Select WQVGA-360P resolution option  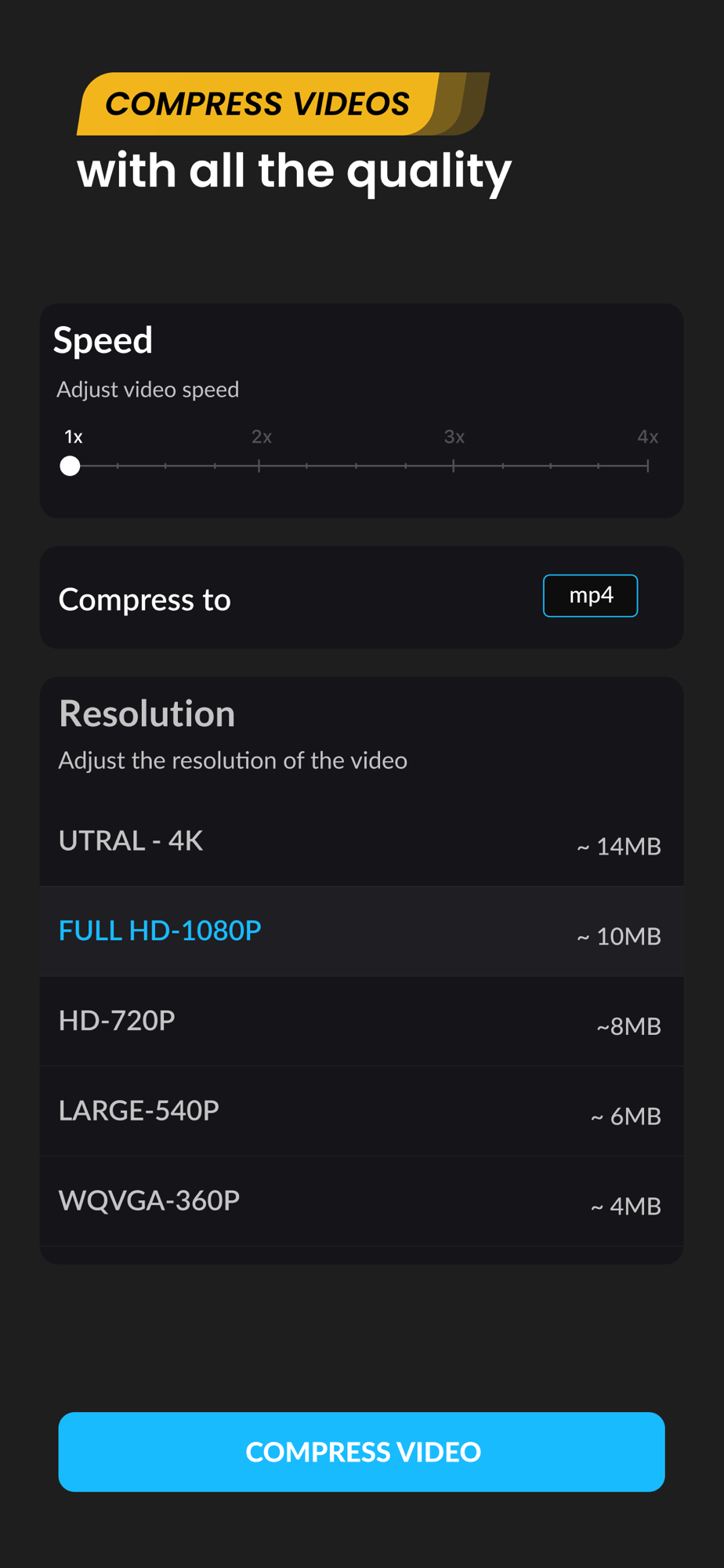[x=361, y=1201]
